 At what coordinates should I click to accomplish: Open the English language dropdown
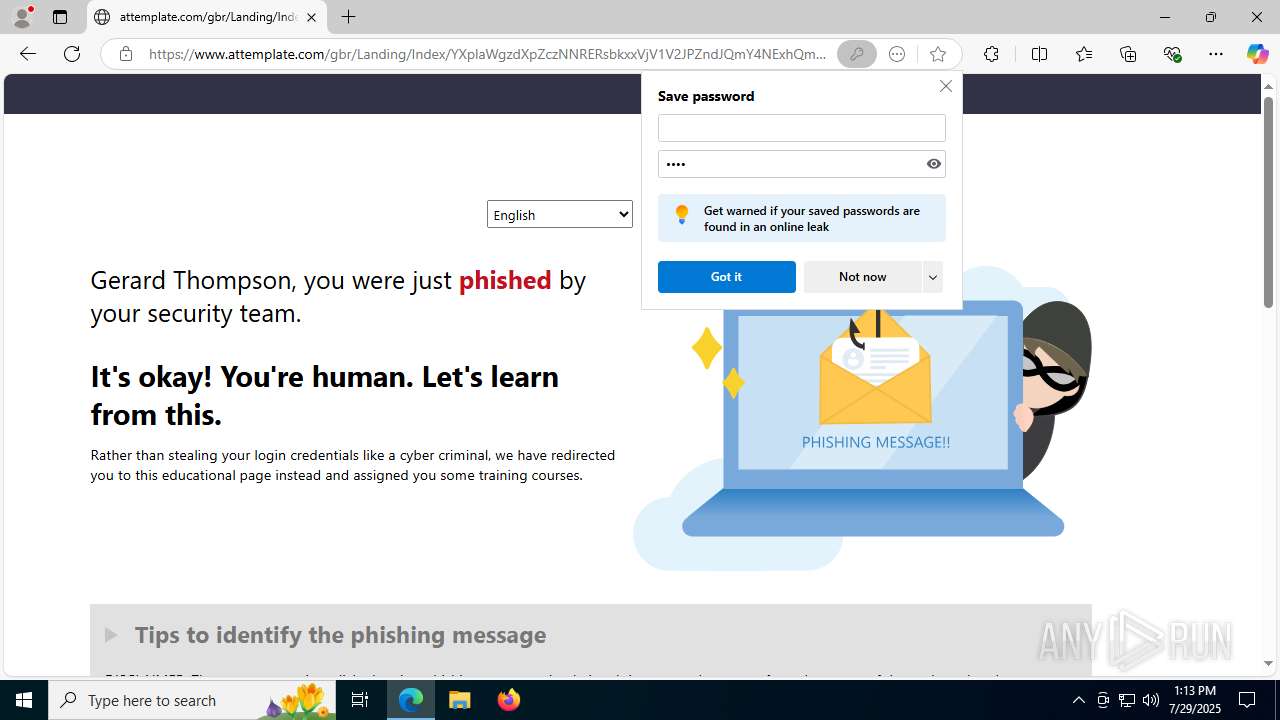point(560,214)
